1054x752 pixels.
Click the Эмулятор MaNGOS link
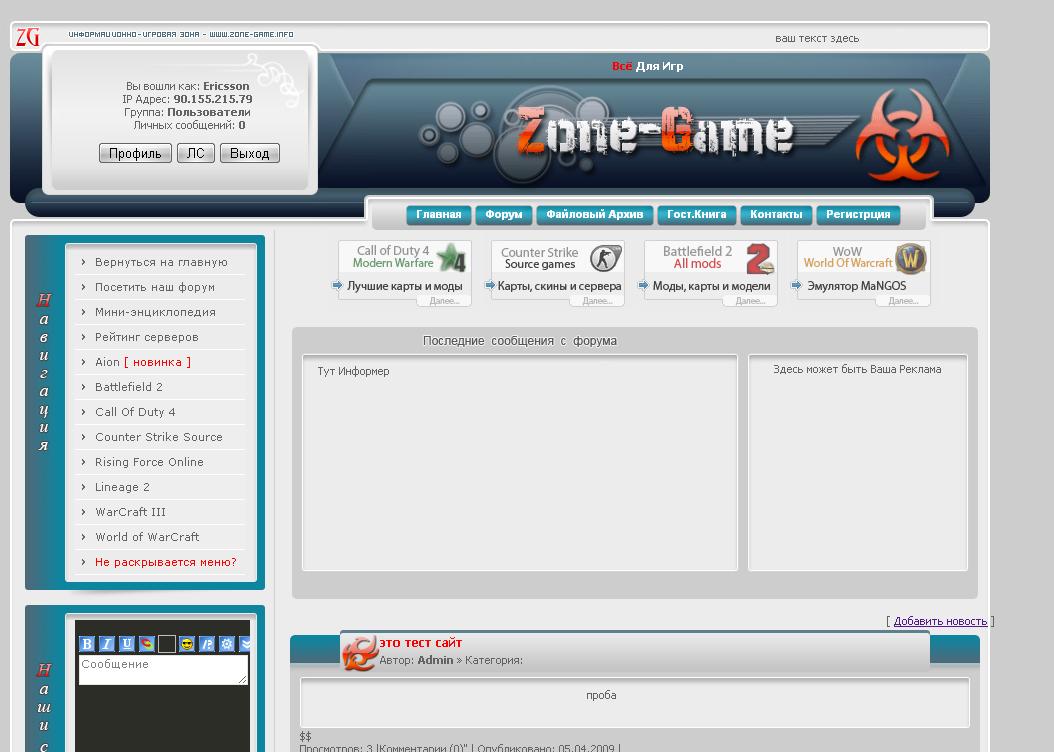click(x=856, y=286)
